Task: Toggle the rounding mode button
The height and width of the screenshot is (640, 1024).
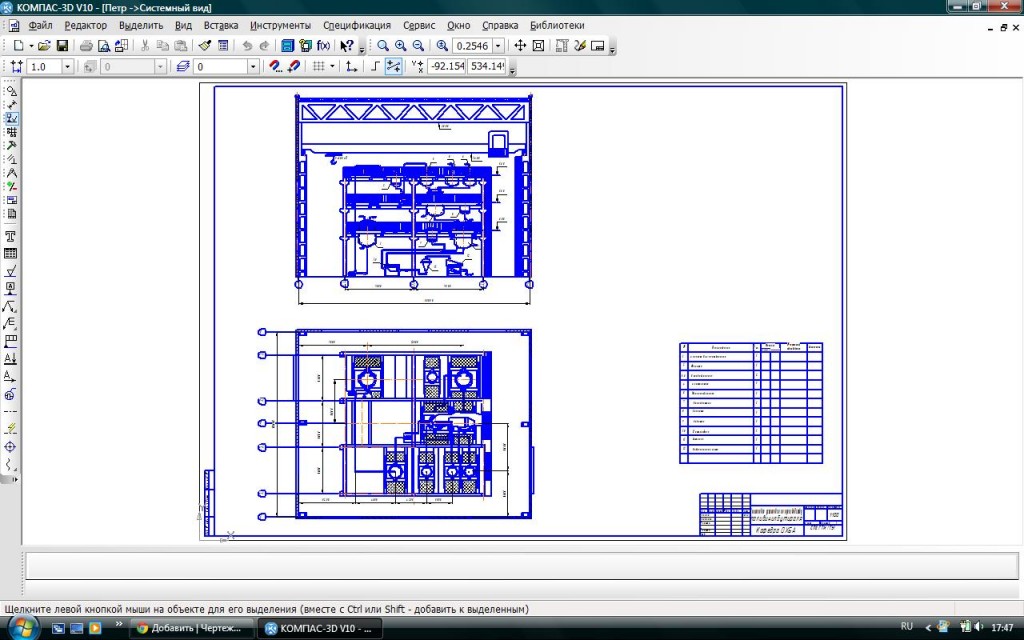Action: [393, 67]
